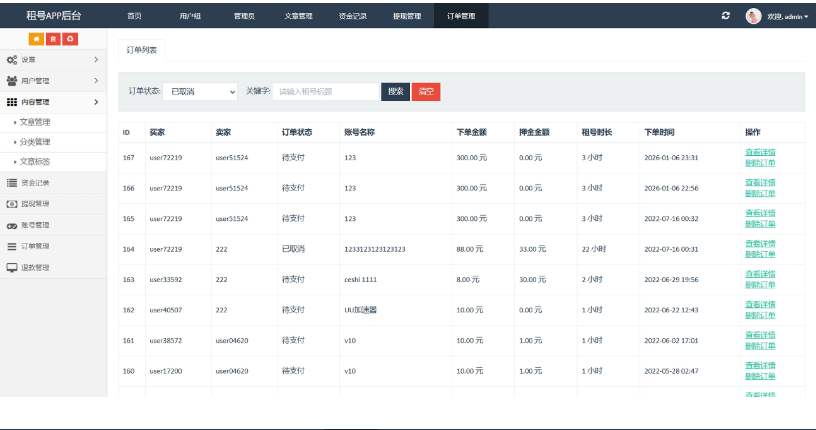Click order time 2026-01-06 23:31
The image size is (816, 430).
click(671, 158)
